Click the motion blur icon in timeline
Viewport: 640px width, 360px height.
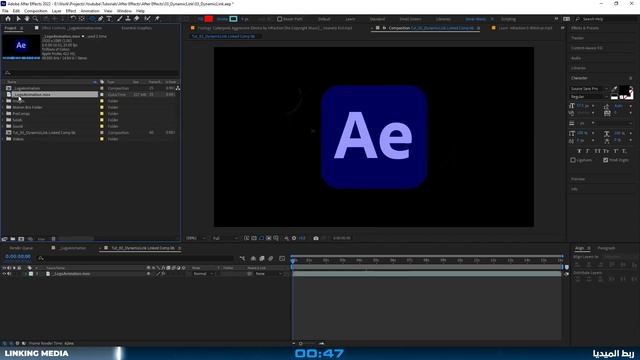(271, 258)
